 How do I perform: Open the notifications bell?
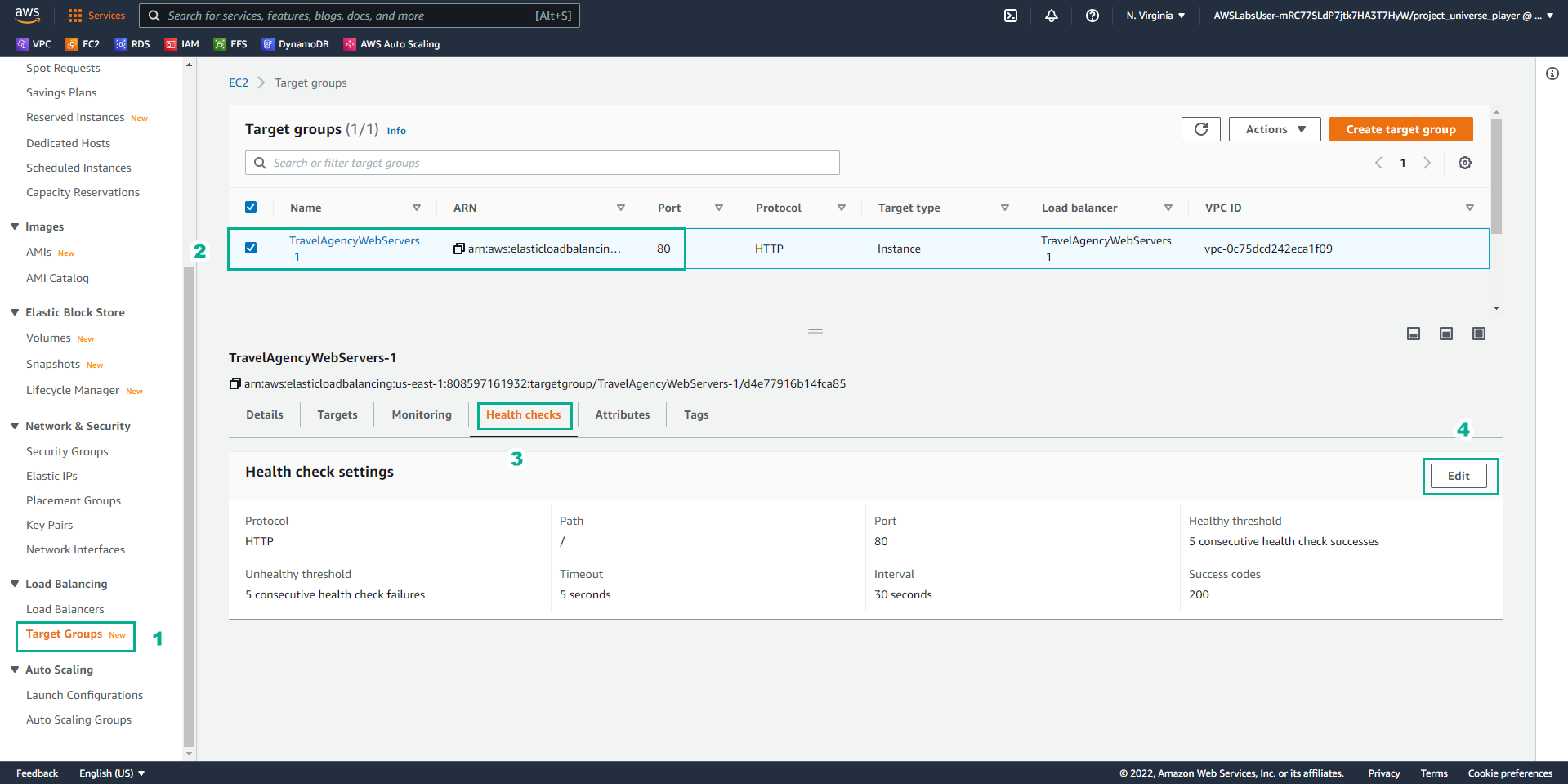(1052, 16)
